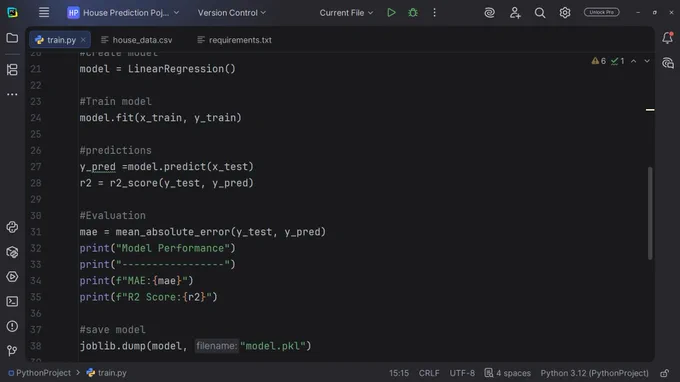Close the train.py tab
Screen dimensions: 680x382
[83, 40]
